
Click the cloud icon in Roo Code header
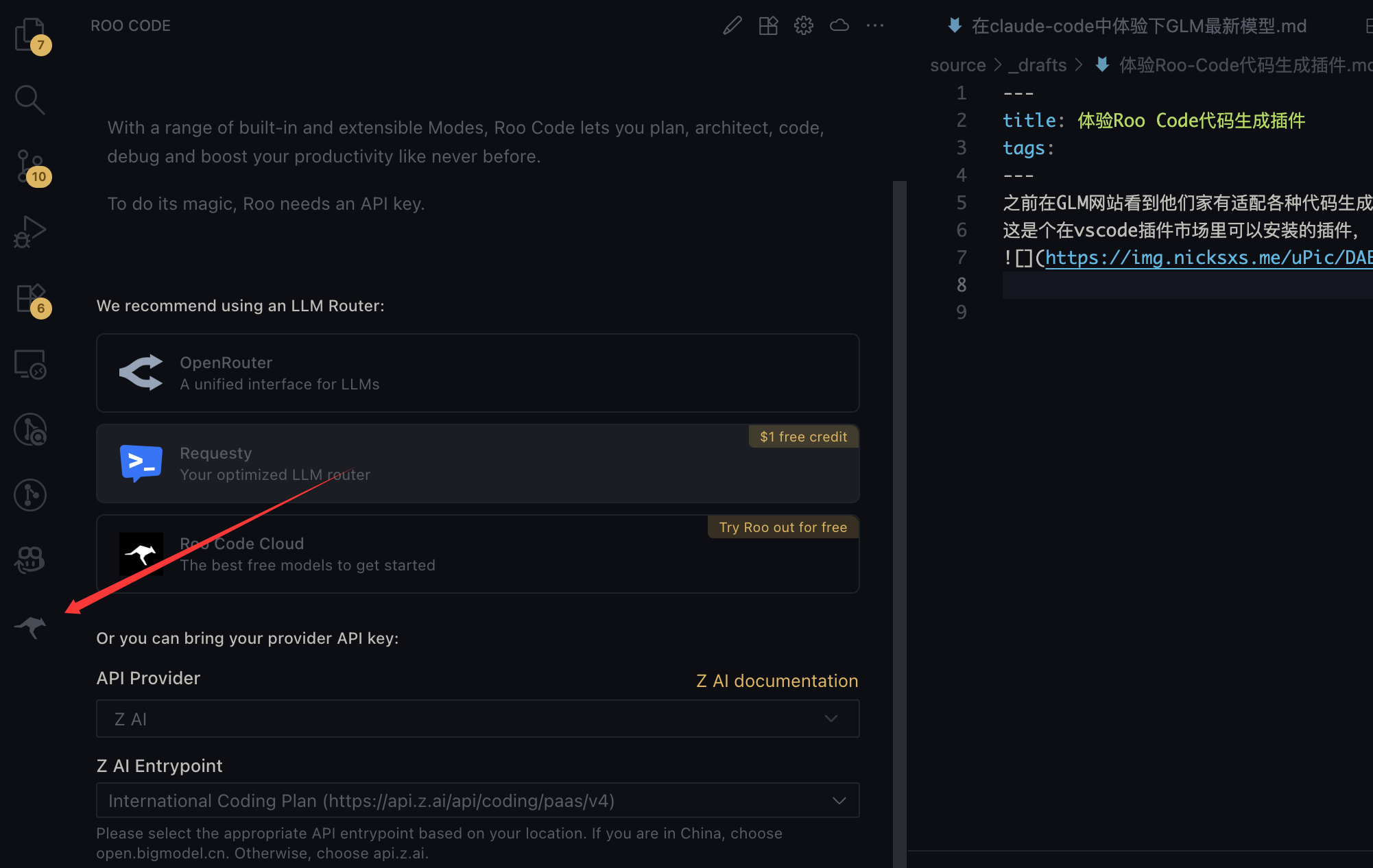tap(839, 25)
